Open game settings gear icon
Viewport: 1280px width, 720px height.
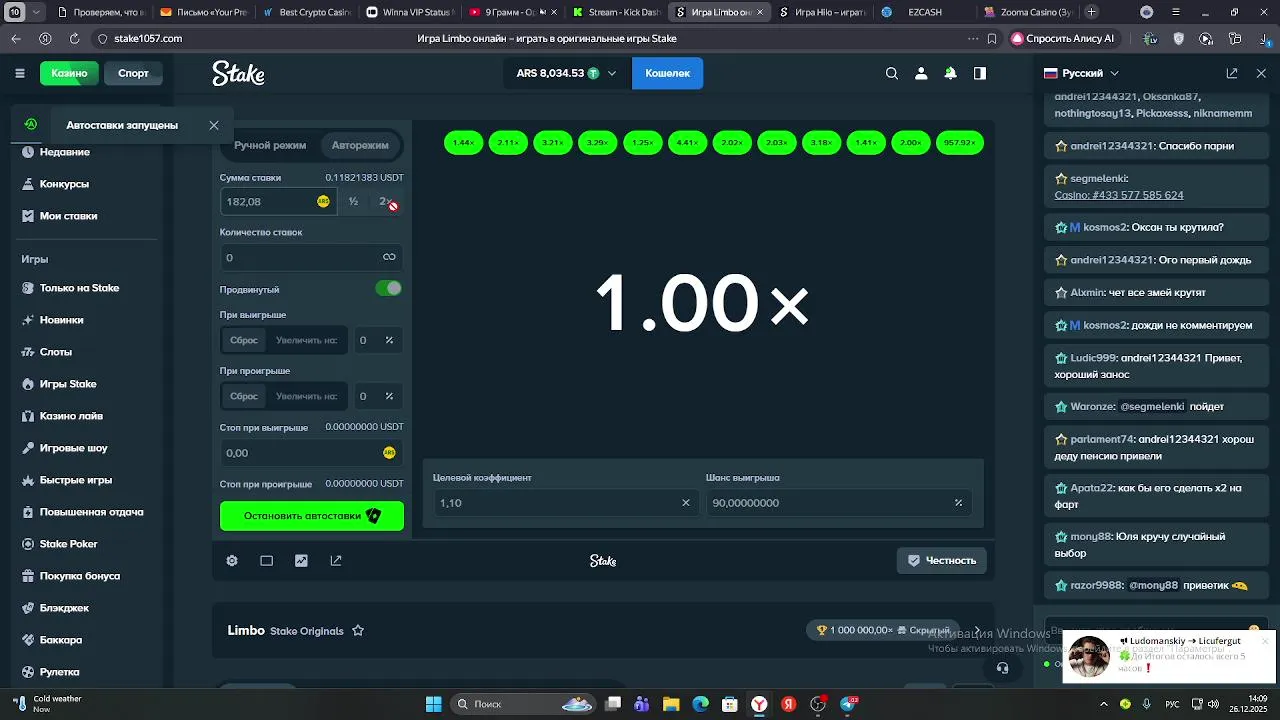232,561
